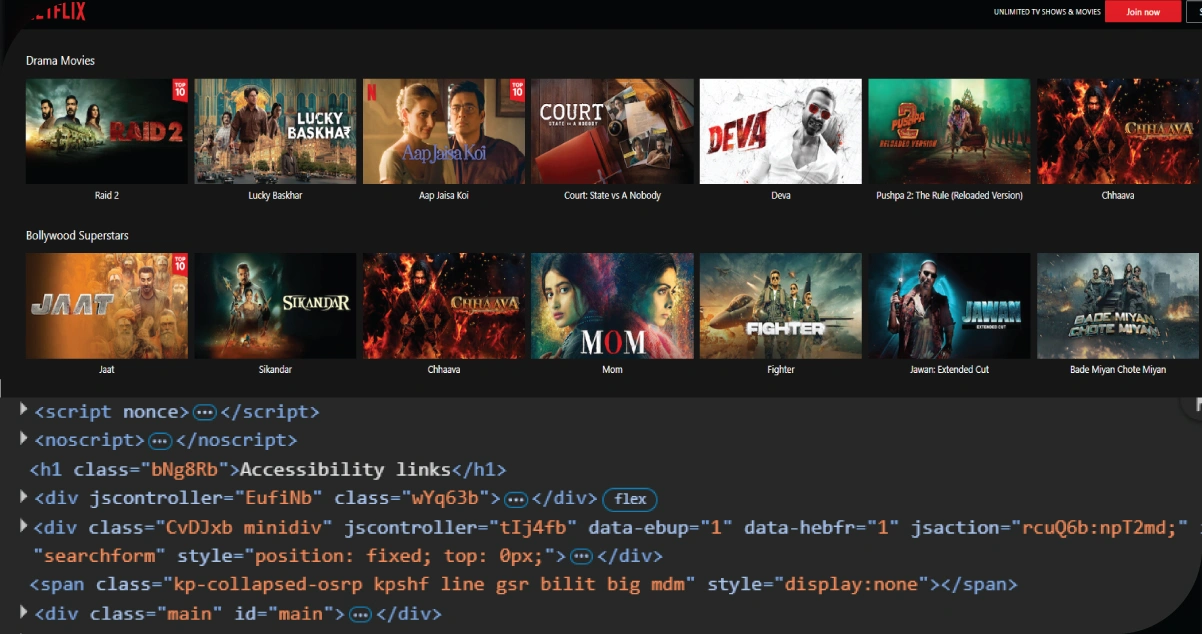The height and width of the screenshot is (634, 1202).
Task: Select the Jawan: Extended Cut poster
Action: pyautogui.click(x=949, y=306)
